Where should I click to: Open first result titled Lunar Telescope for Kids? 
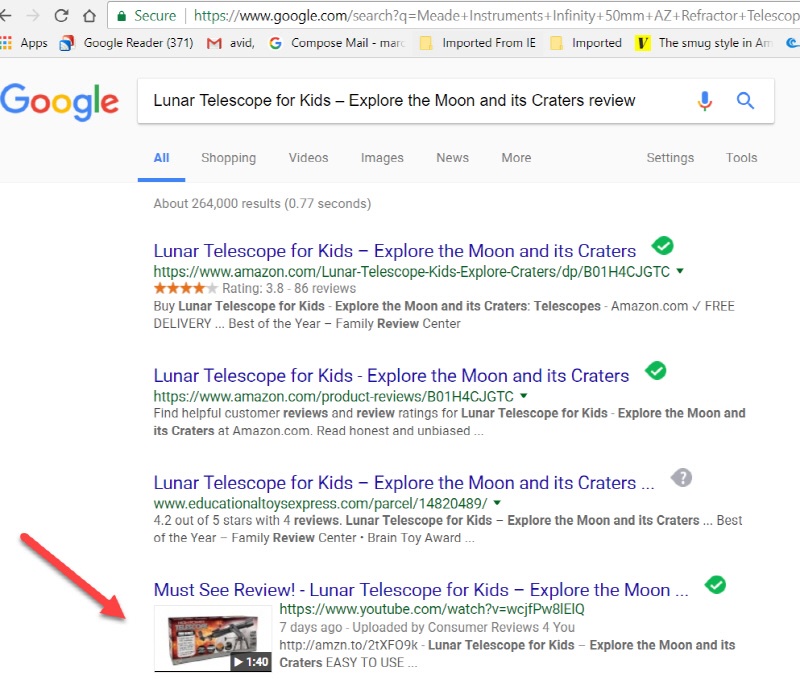(395, 251)
